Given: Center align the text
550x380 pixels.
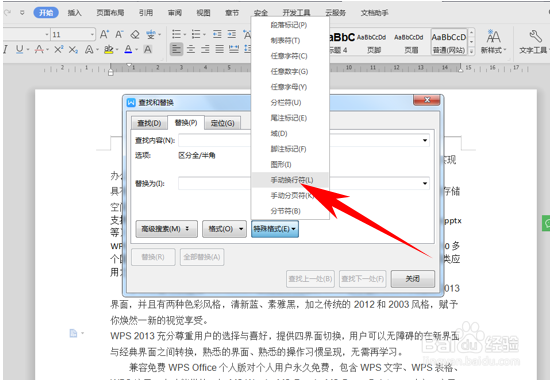Looking at the screenshot, I should [x=191, y=49].
